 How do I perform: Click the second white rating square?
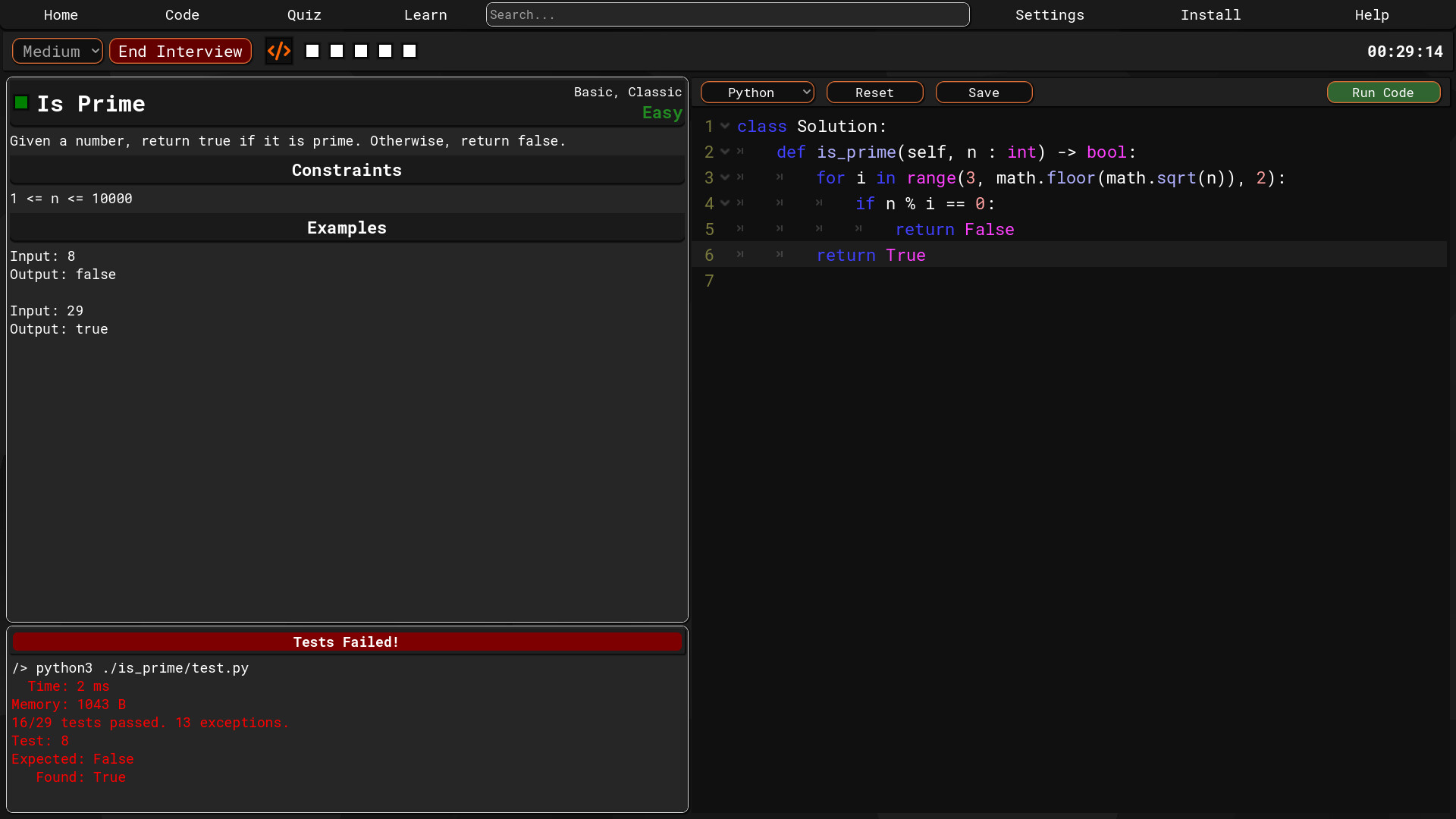click(336, 51)
